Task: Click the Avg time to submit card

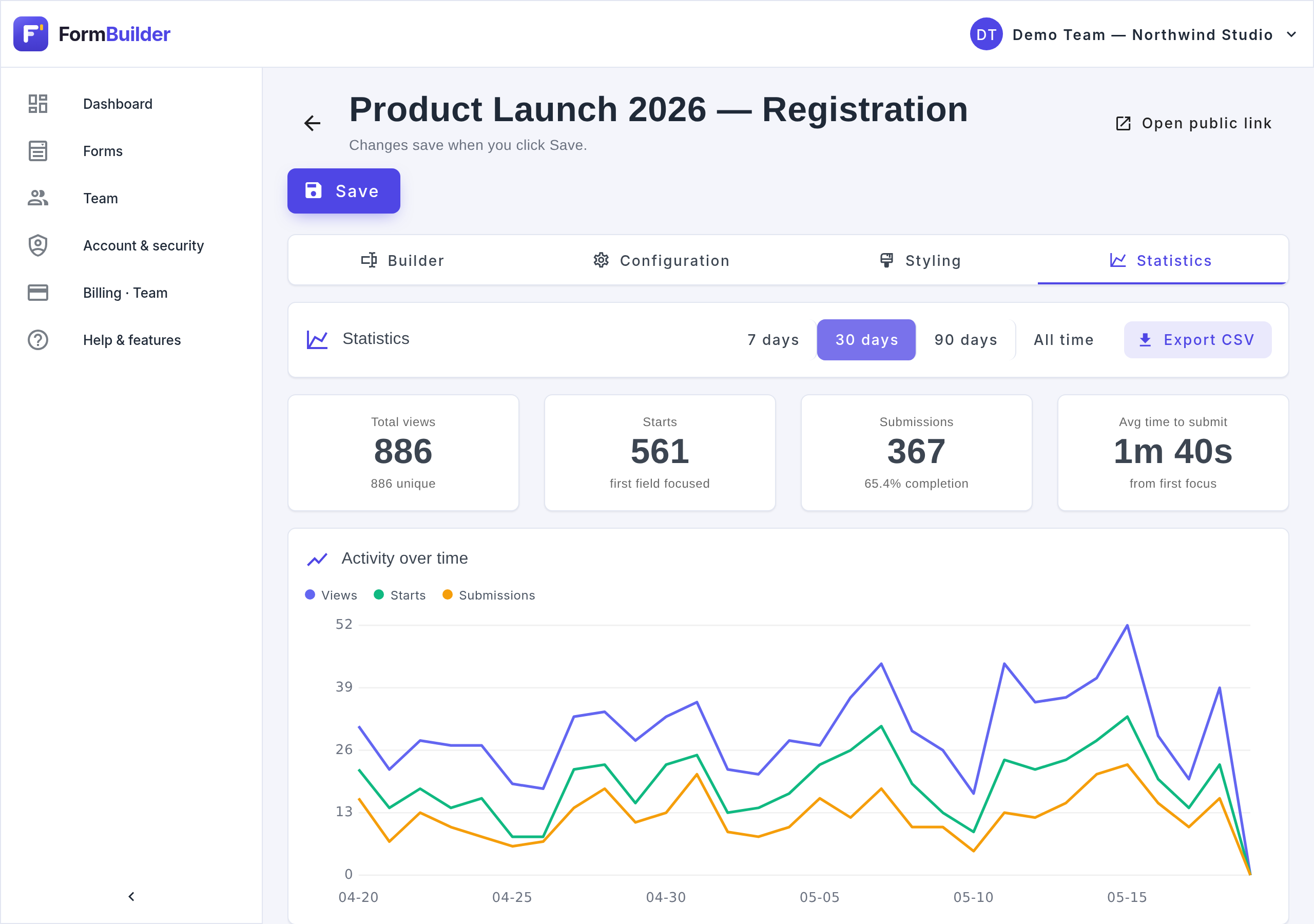Action: pos(1173,452)
